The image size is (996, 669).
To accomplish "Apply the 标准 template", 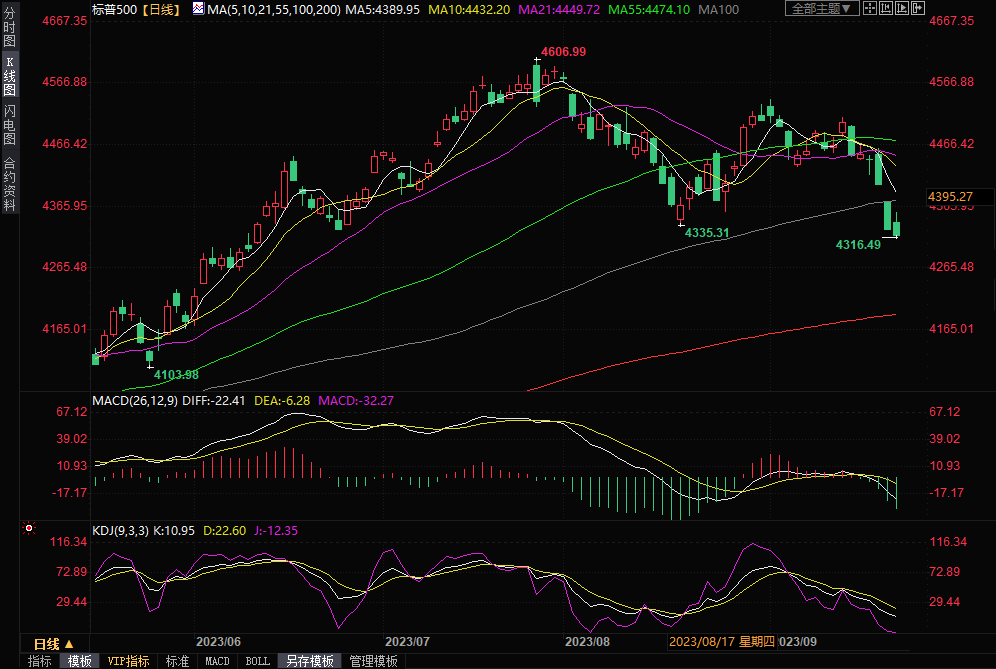I will 178,661.
